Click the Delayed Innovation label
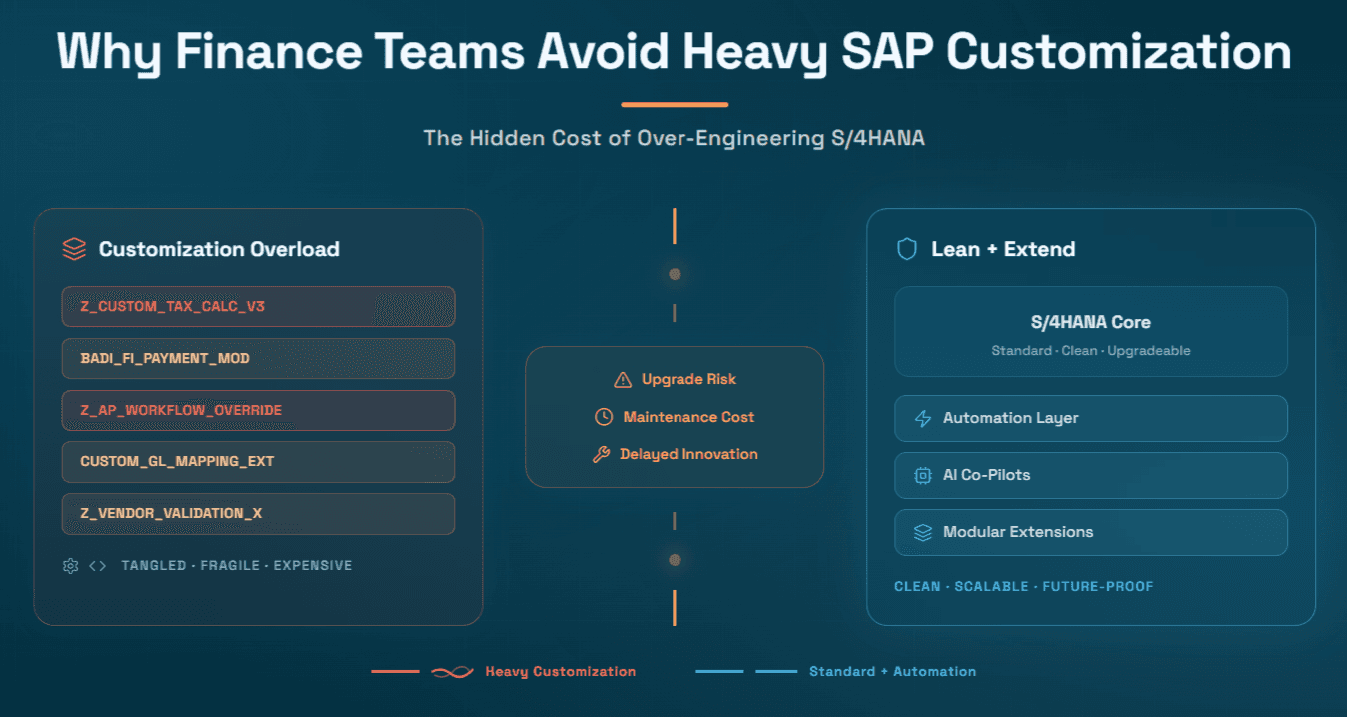1347x717 pixels. point(689,454)
